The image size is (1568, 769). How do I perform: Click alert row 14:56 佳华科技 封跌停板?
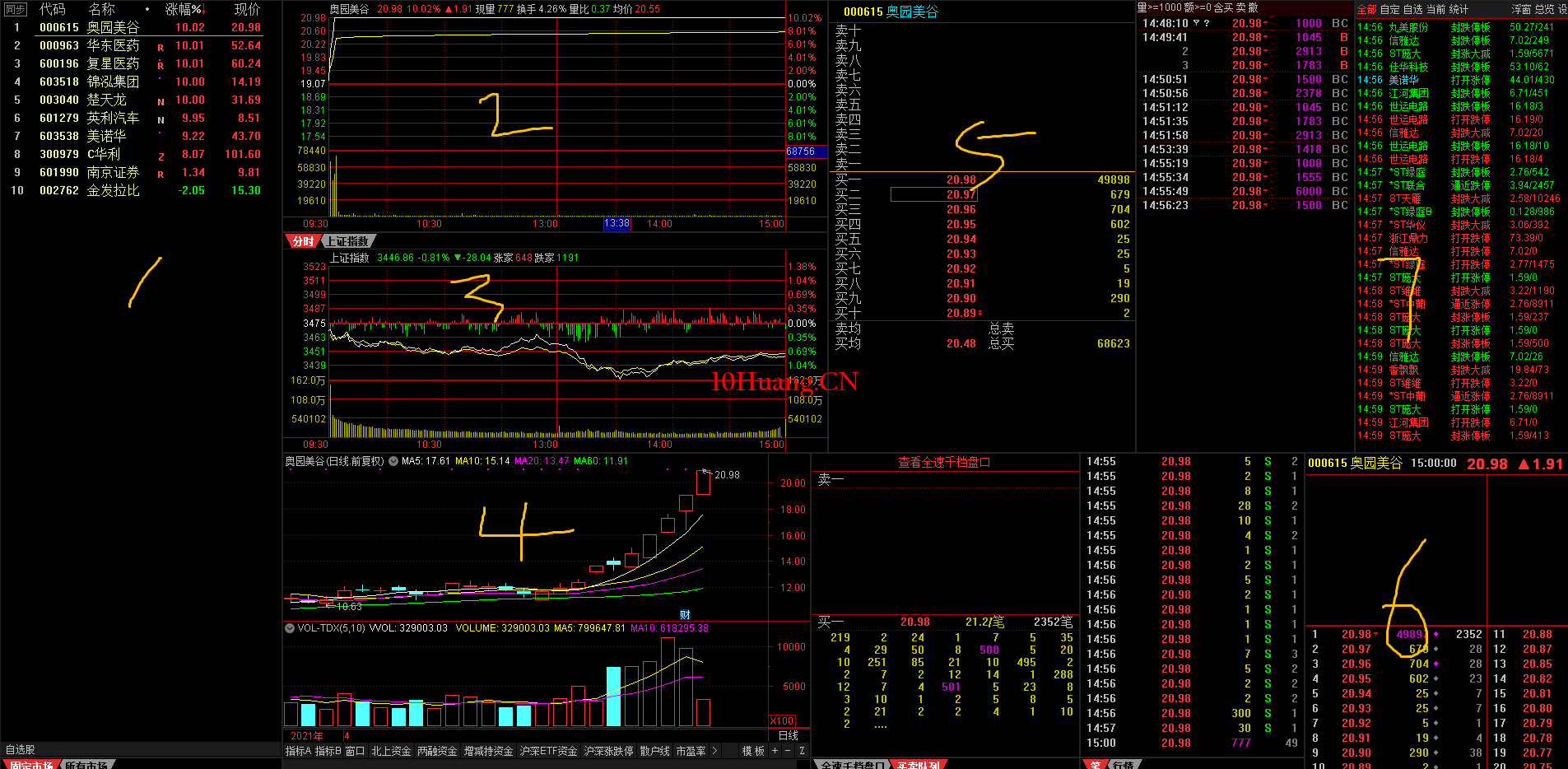point(1459,67)
